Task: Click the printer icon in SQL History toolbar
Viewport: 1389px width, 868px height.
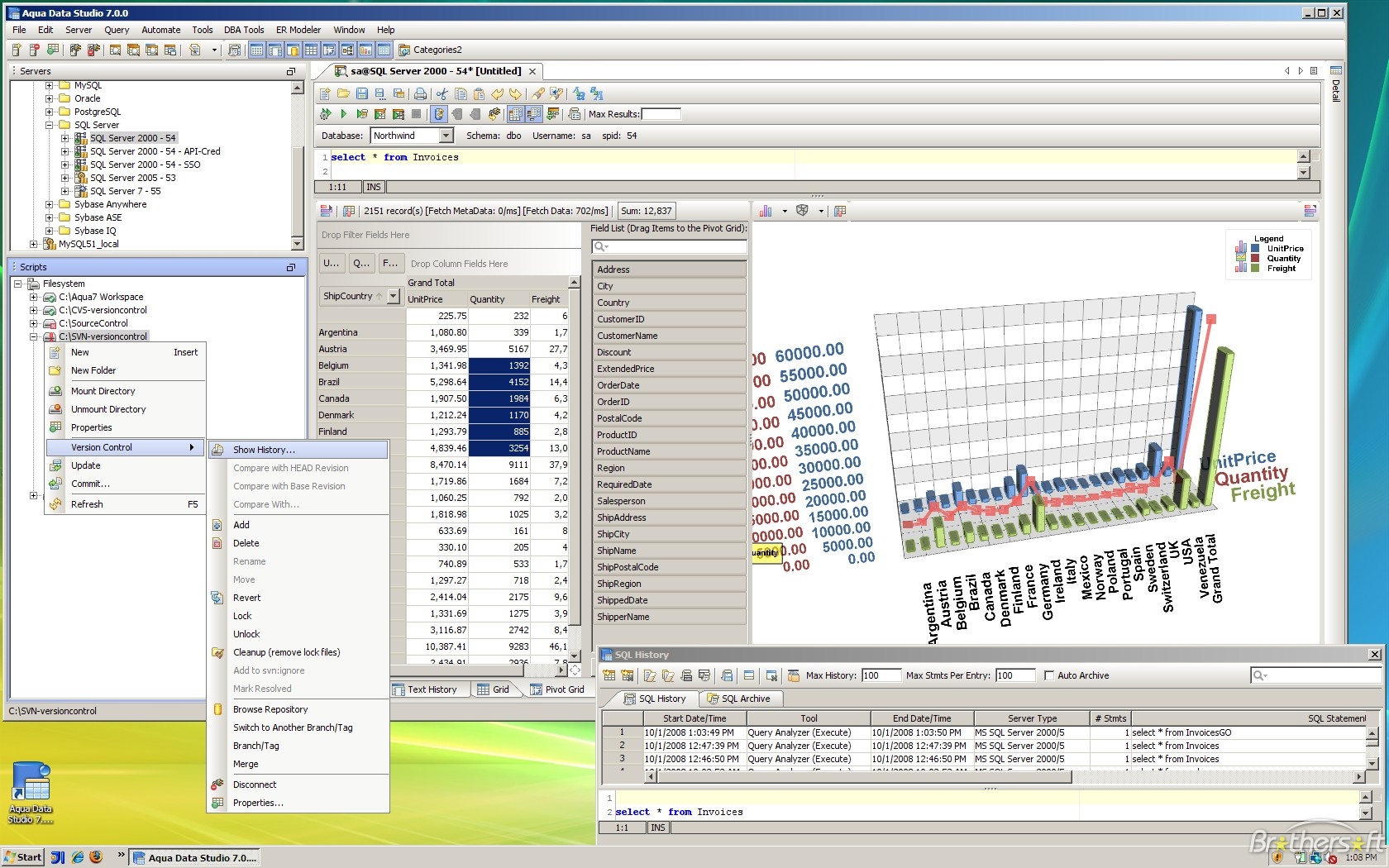Action: pos(686,675)
